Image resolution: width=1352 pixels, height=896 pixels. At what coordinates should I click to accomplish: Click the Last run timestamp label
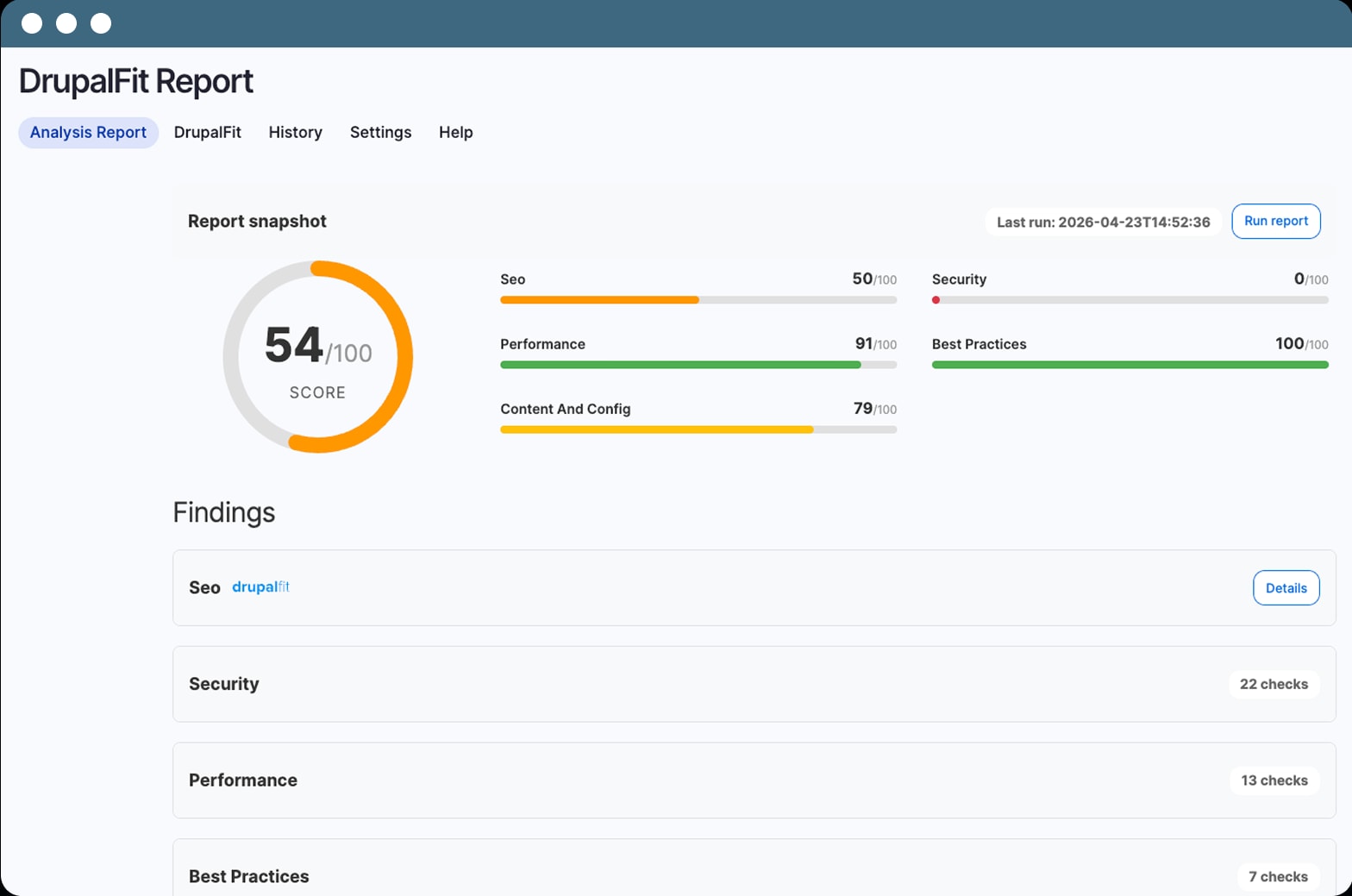pos(1103,222)
